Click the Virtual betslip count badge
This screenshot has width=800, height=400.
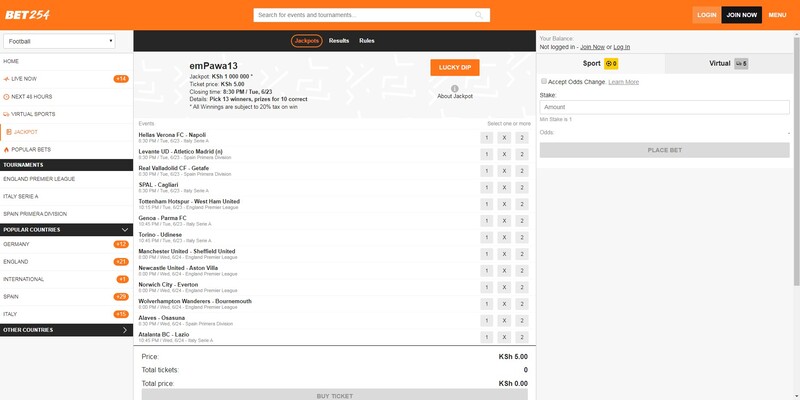(x=741, y=64)
